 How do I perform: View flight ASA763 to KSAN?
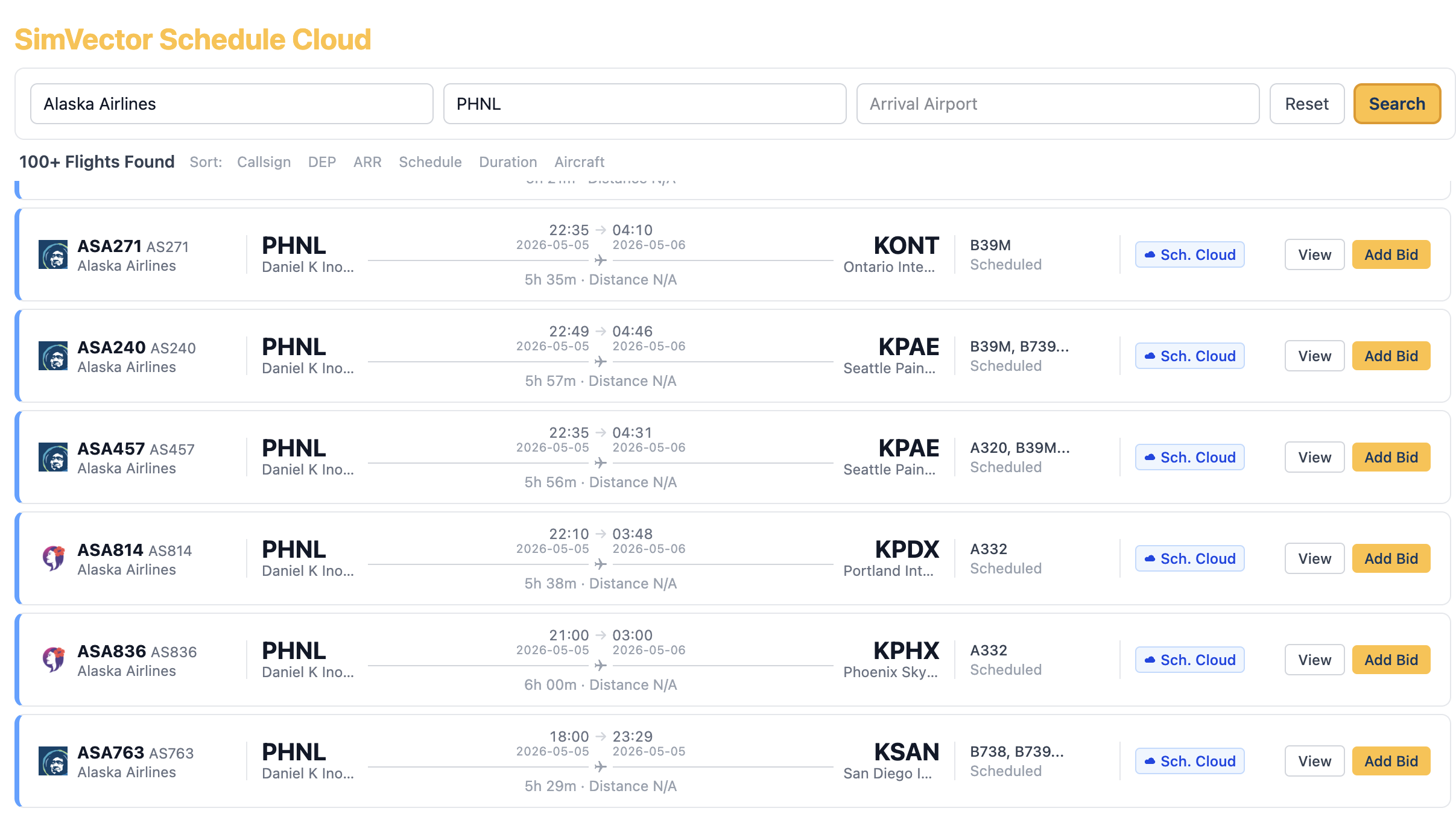click(x=1314, y=762)
